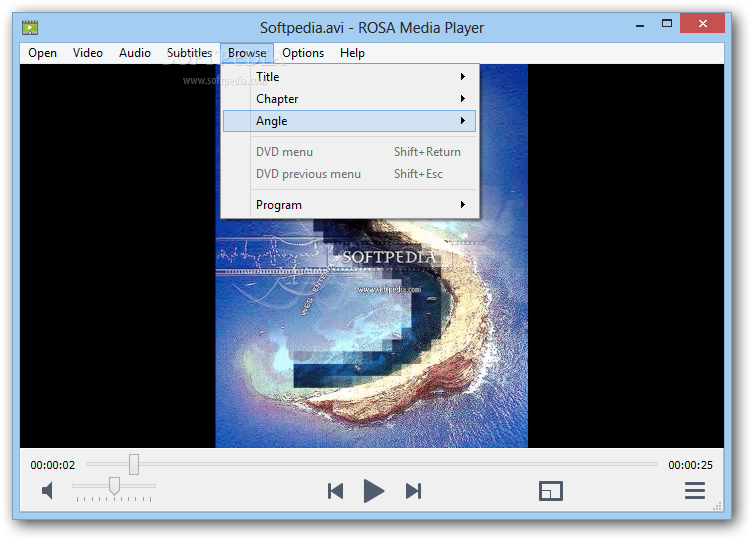Viewport: 752px width, 540px height.
Task: Toggle the compact view mode icon
Action: [x=551, y=491]
